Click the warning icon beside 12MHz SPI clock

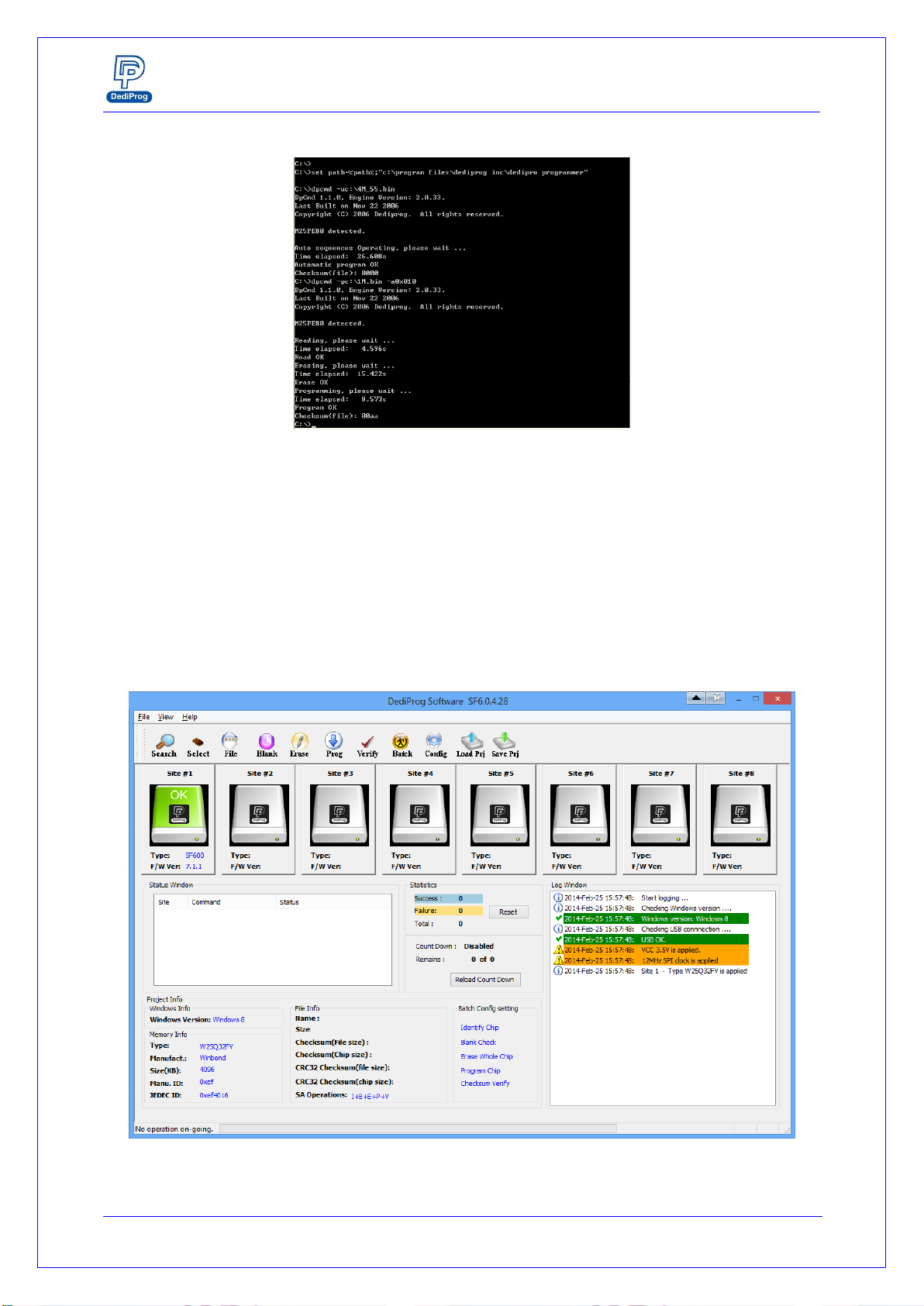(558, 960)
